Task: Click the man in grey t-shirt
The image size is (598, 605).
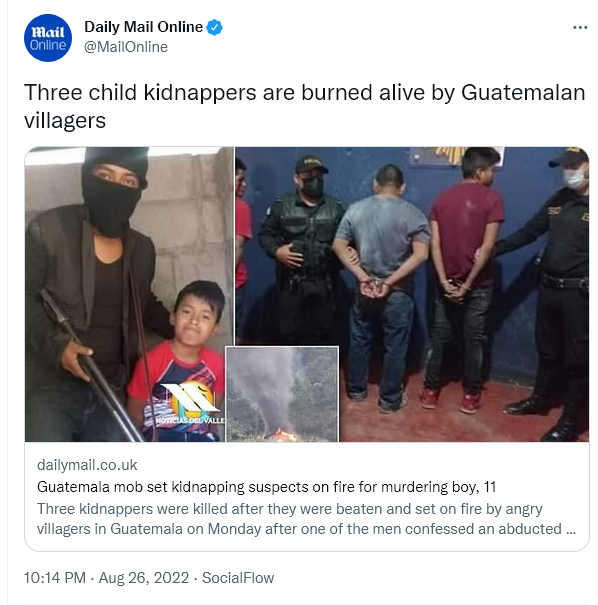Action: tap(382, 287)
